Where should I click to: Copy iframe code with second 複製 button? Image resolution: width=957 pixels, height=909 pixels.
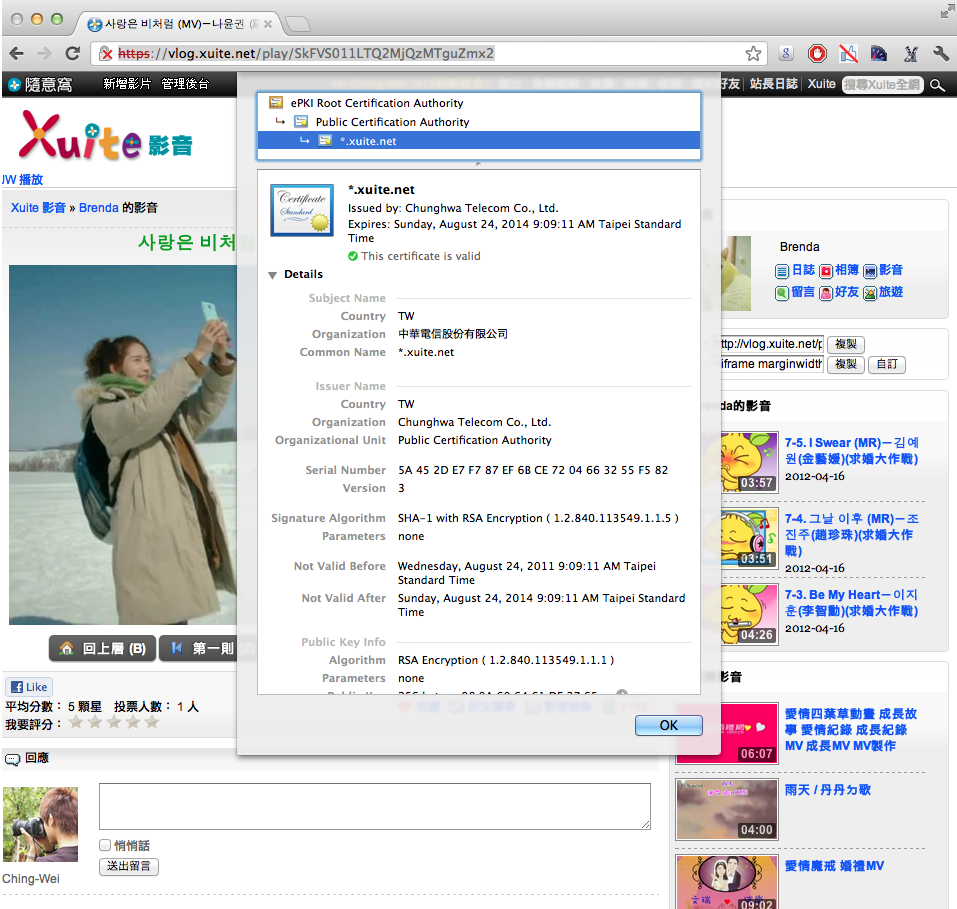click(x=846, y=364)
